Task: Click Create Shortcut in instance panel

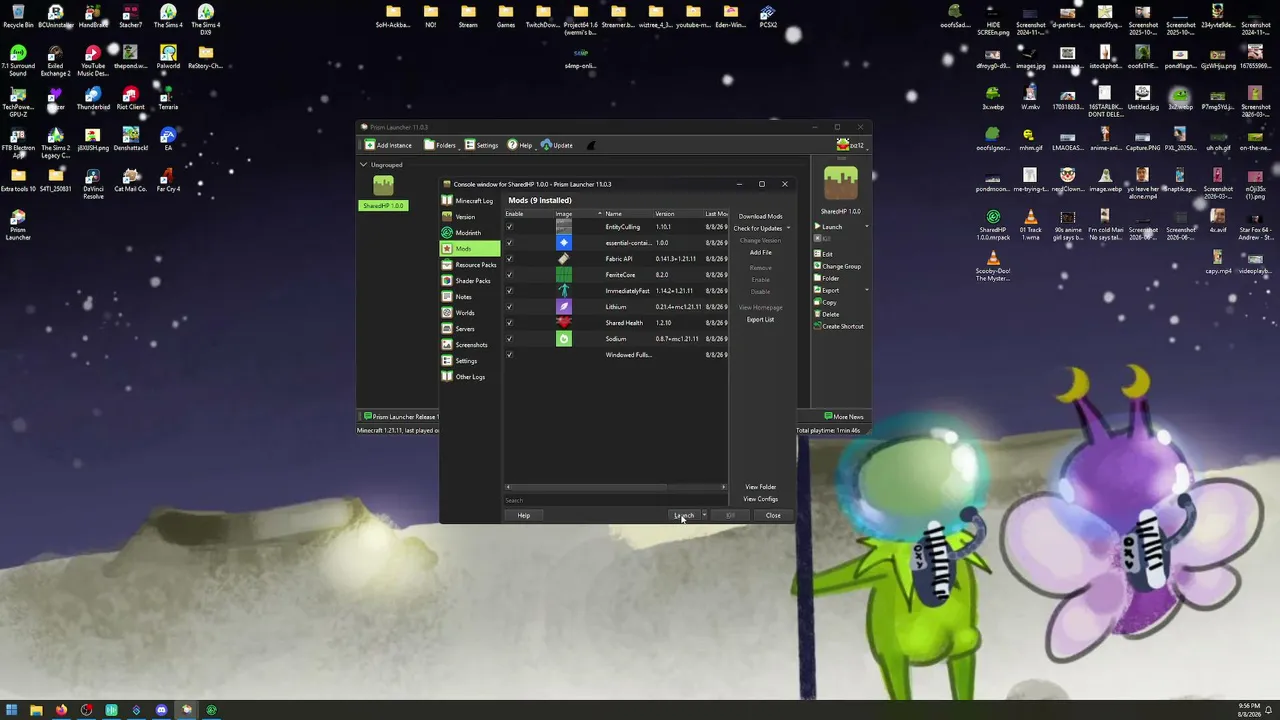Action: [x=839, y=327]
